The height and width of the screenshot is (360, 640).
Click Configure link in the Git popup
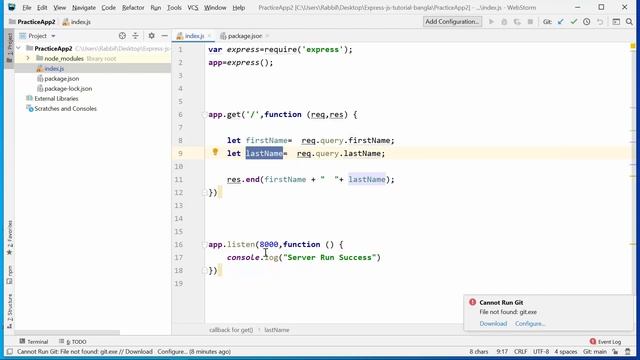pyautogui.click(x=530, y=323)
